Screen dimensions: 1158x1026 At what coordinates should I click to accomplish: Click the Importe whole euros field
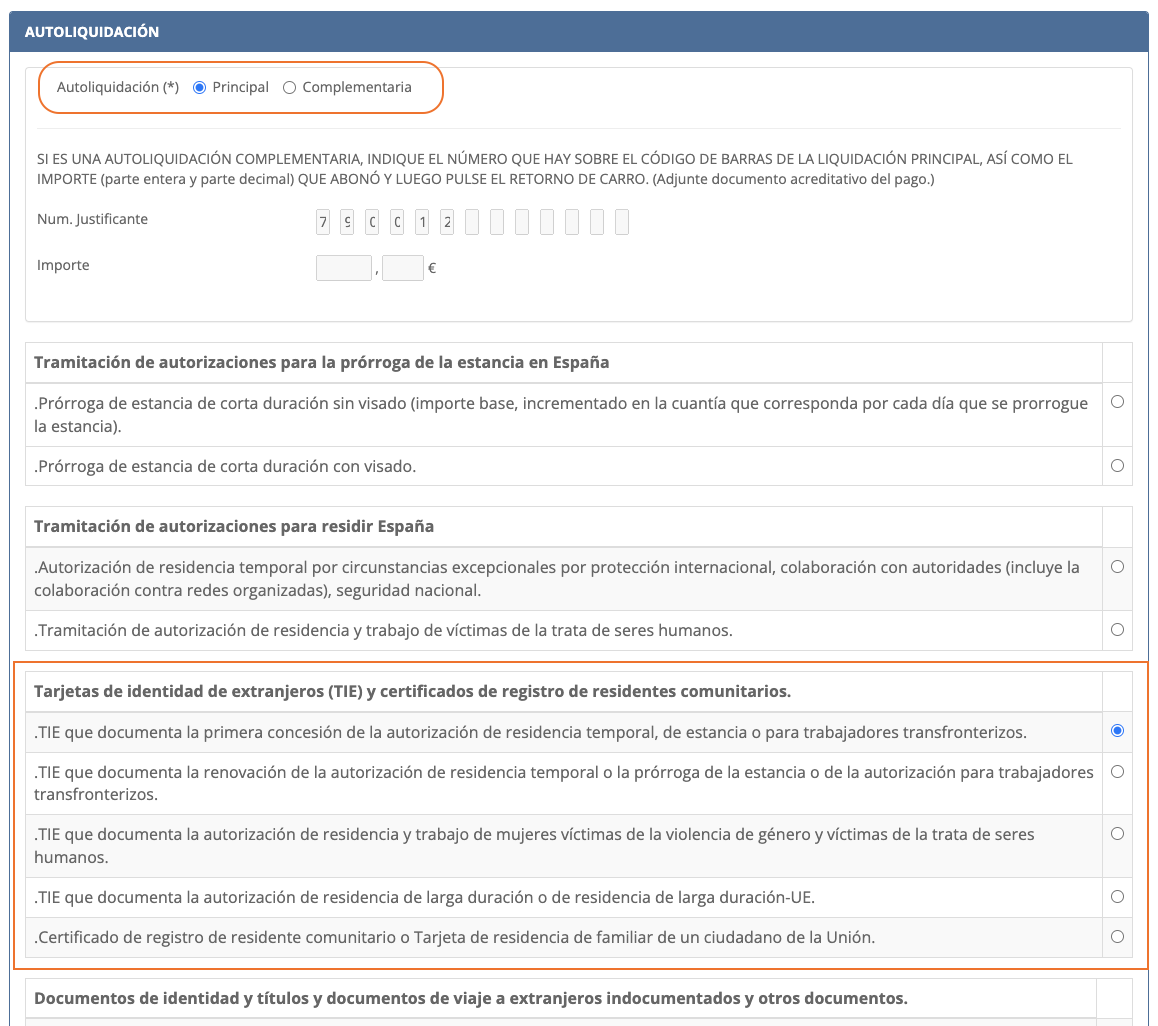343,268
